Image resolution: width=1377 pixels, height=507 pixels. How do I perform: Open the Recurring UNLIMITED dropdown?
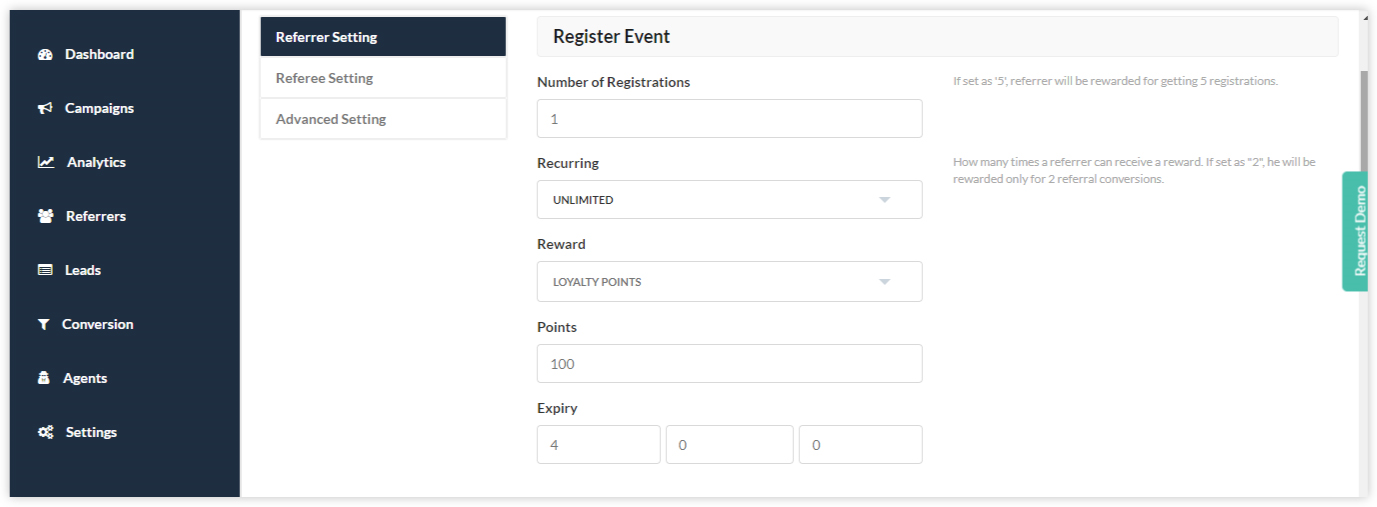point(729,200)
